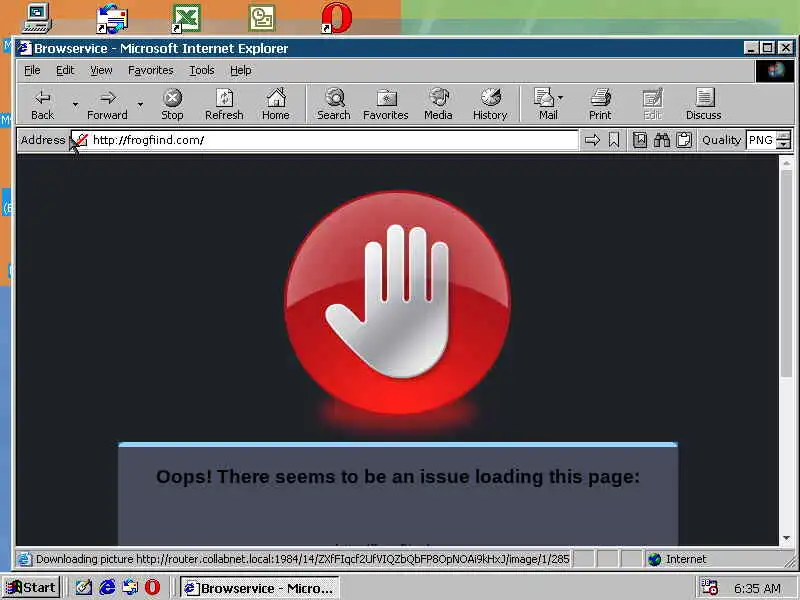Click the 'Oops! There seems to be an issue' heading
The height and width of the screenshot is (600, 800).
(397, 477)
